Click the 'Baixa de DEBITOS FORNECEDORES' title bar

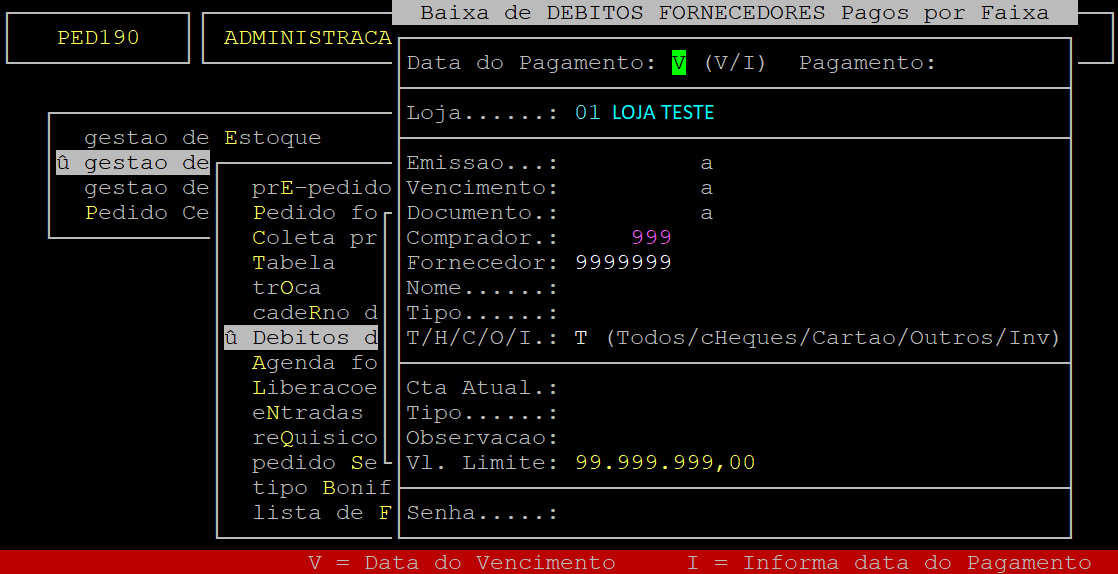(x=734, y=13)
